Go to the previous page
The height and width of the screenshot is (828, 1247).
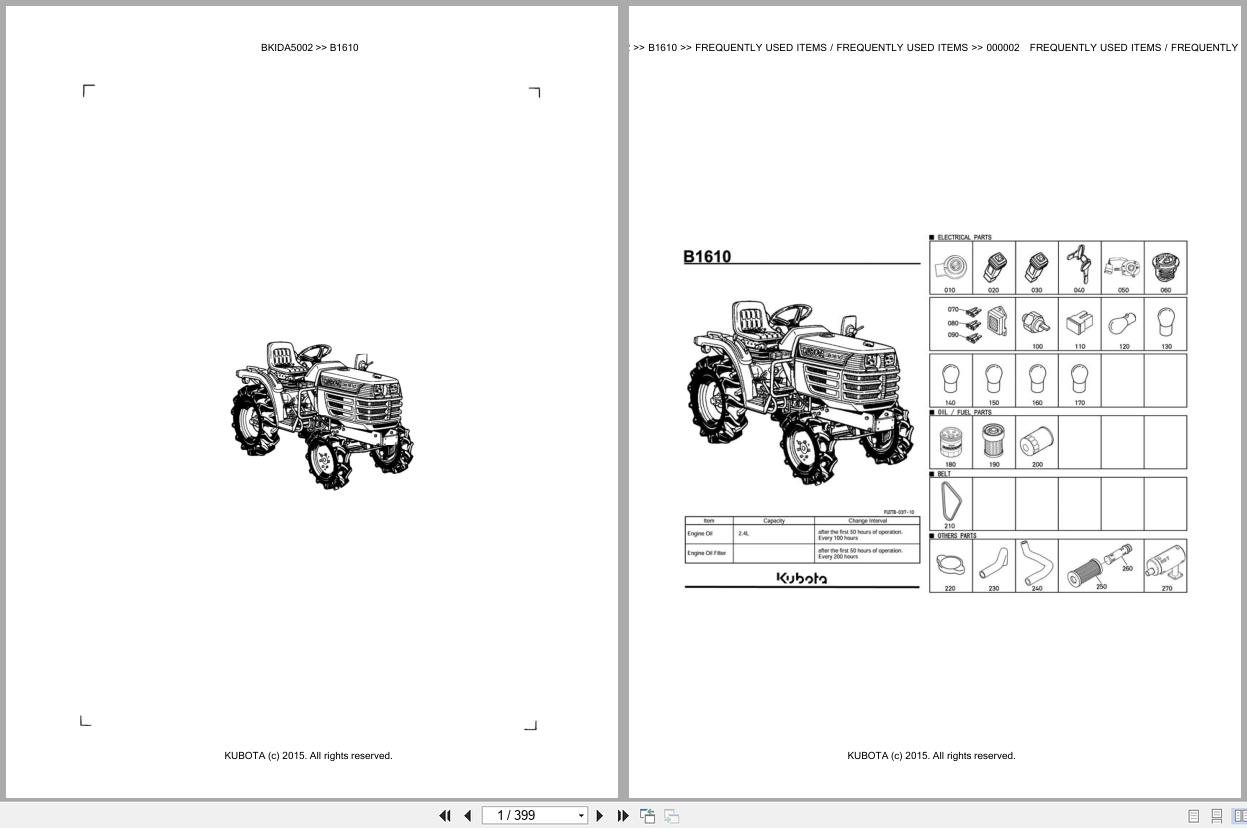[467, 816]
